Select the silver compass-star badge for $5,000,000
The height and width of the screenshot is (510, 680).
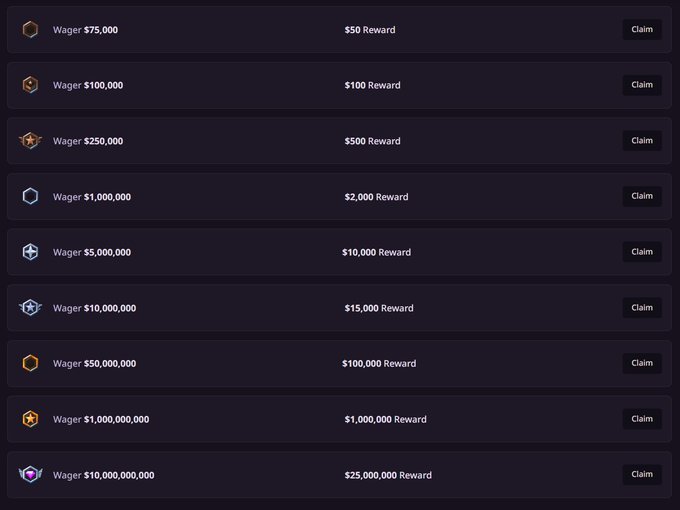(x=30, y=252)
